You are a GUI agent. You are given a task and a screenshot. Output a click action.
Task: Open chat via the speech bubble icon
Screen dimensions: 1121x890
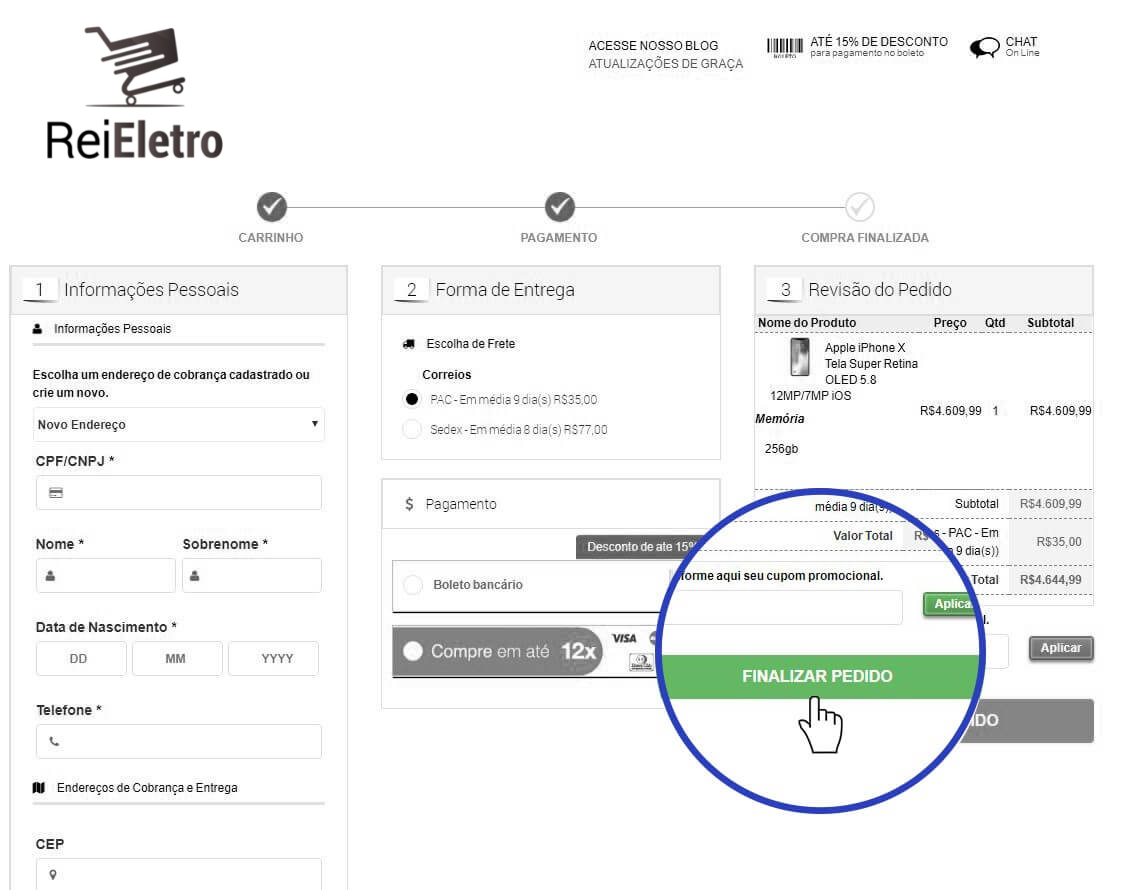tap(984, 48)
